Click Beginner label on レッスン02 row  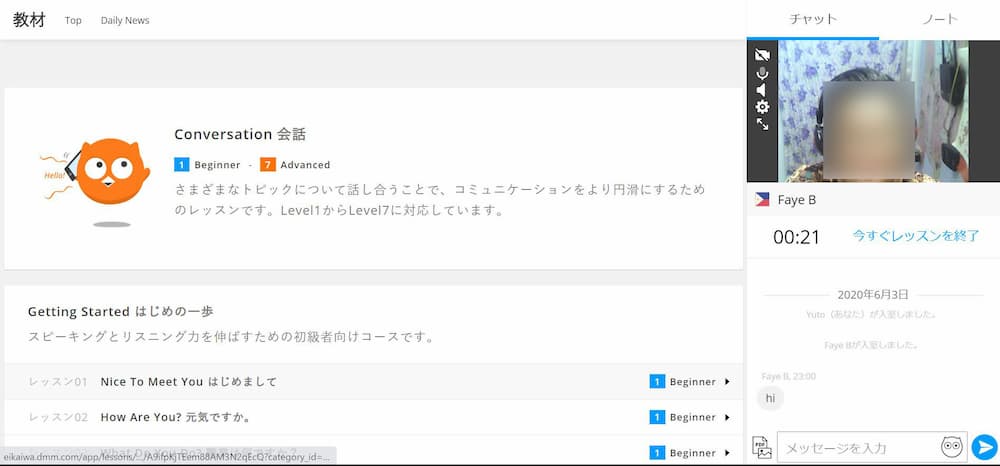tap(693, 418)
